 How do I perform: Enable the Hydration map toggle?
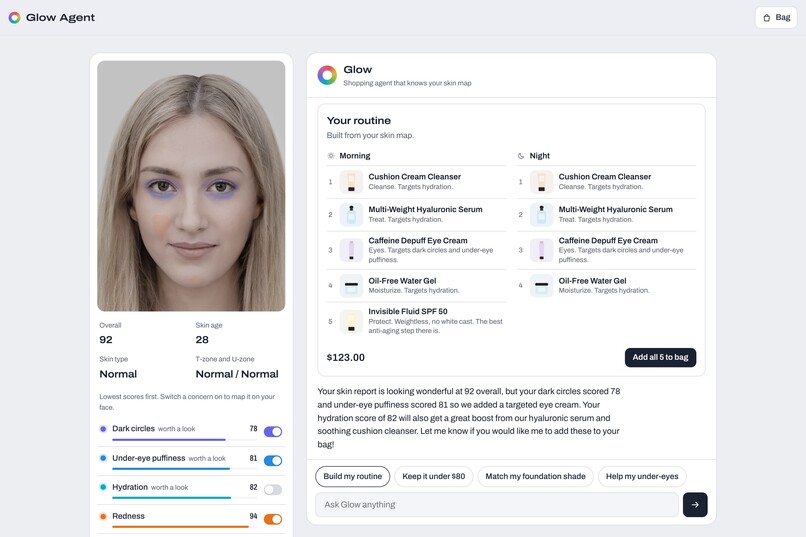273,490
